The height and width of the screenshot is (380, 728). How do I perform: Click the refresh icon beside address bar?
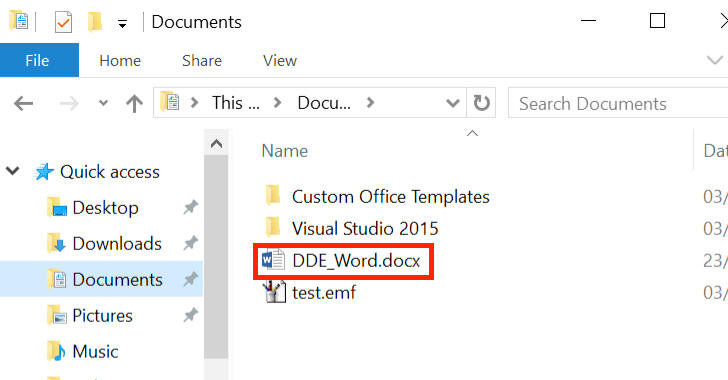tap(481, 103)
